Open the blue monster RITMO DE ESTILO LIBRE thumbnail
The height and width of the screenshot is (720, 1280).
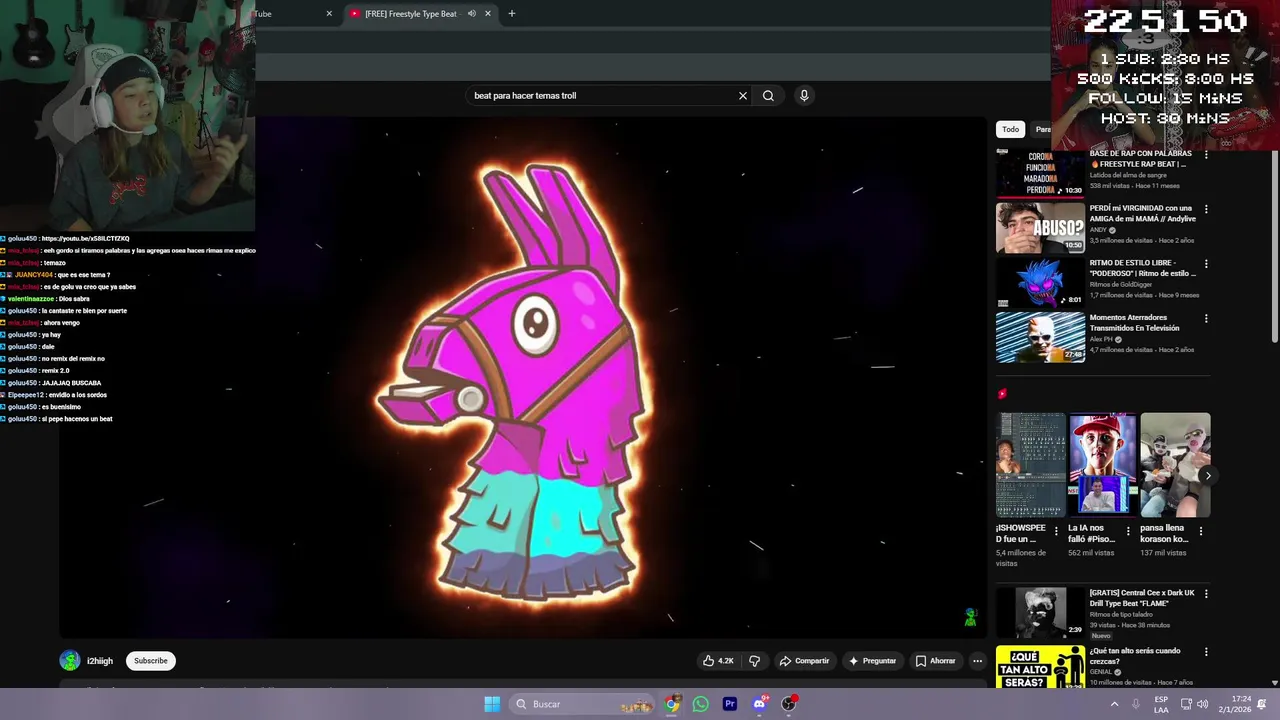point(1040,283)
